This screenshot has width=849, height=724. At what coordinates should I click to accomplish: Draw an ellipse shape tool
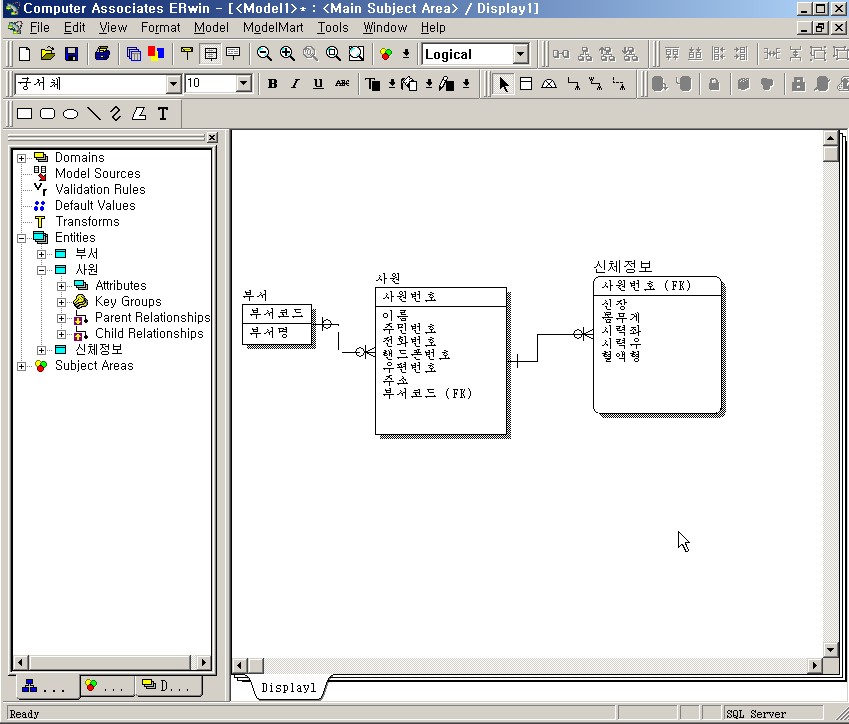(70, 114)
